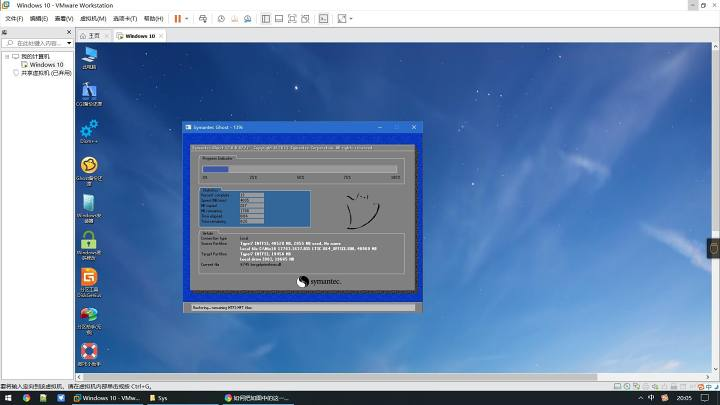Click the send Ctrl+Alt+Del toolbar icon

(203, 19)
